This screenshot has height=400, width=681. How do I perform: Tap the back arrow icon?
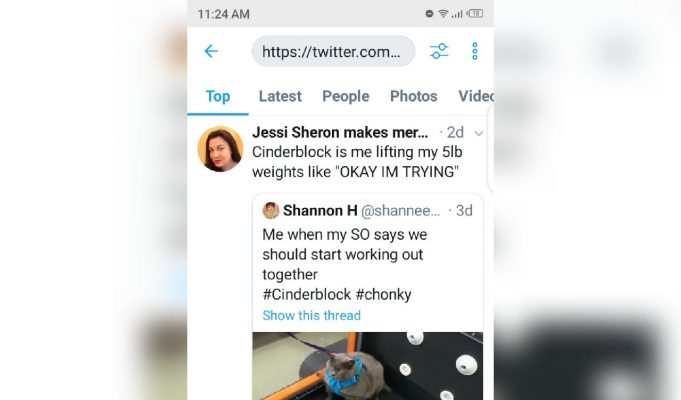pyautogui.click(x=211, y=51)
